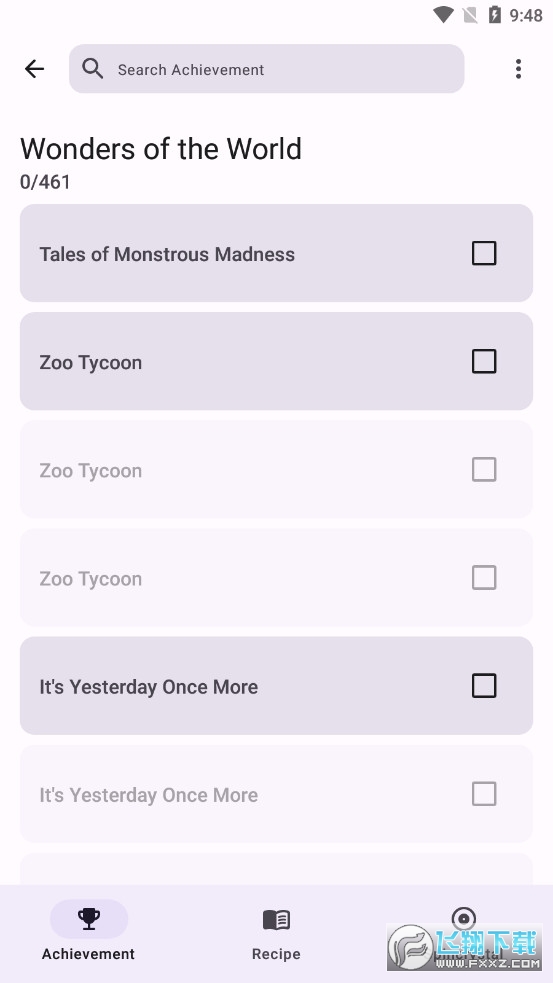Tap the back arrow icon

pyautogui.click(x=34, y=68)
